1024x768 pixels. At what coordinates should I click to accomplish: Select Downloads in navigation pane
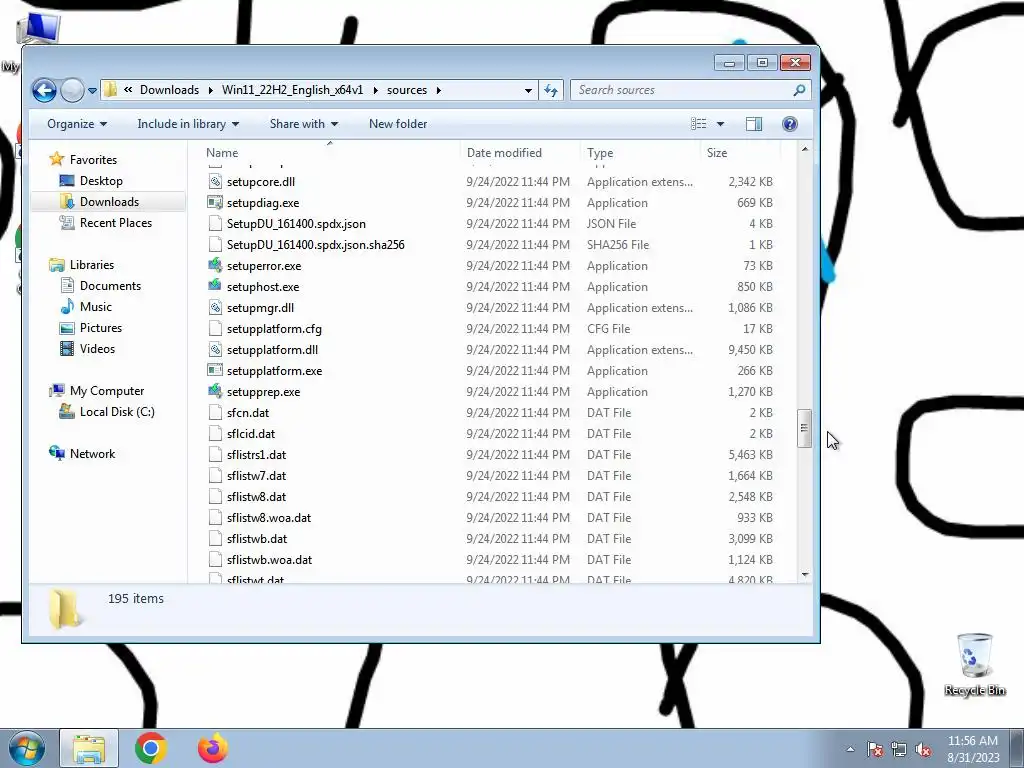[x=109, y=202]
